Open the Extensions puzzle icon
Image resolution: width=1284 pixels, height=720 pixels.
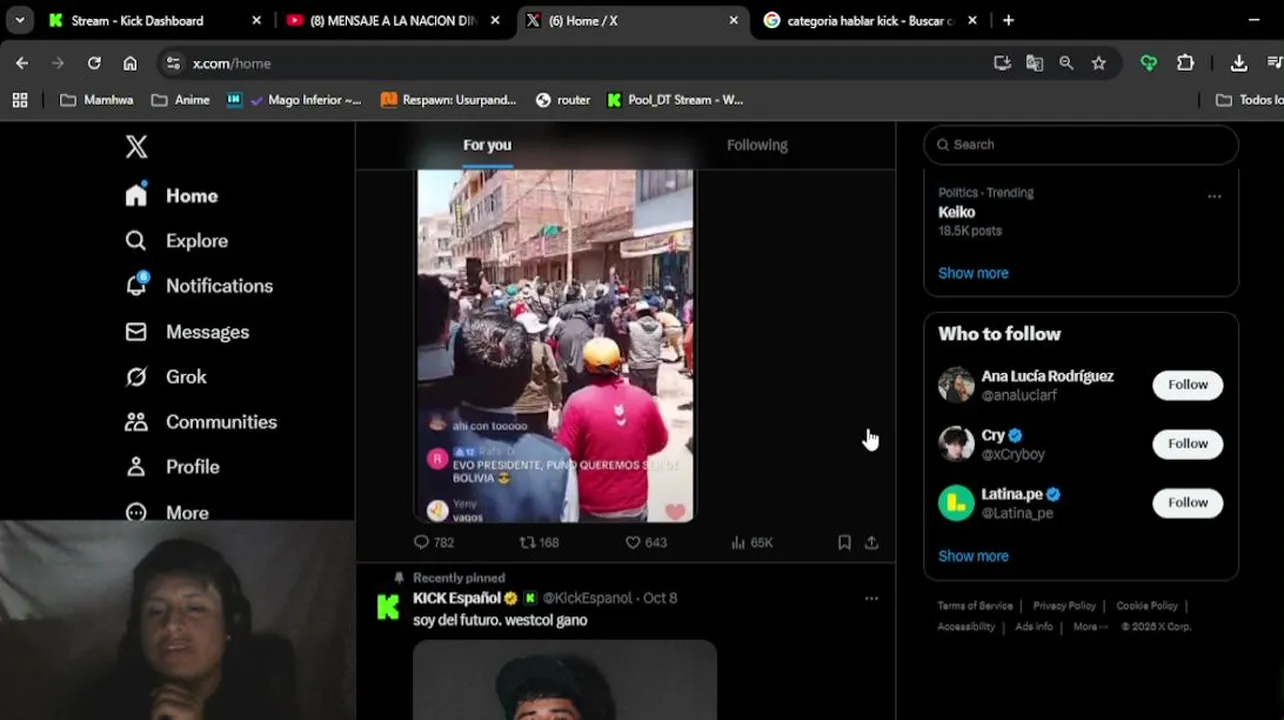[x=1185, y=63]
